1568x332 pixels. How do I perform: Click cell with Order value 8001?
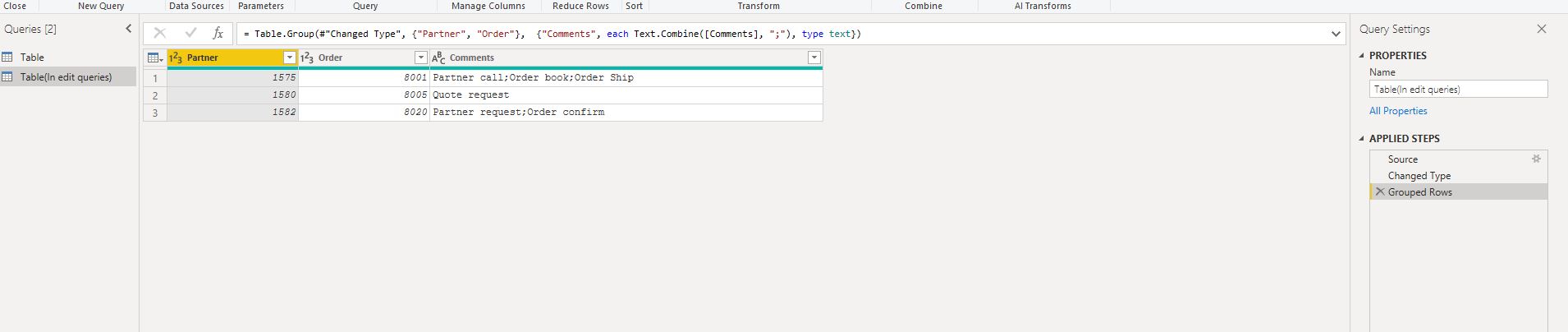[x=364, y=78]
